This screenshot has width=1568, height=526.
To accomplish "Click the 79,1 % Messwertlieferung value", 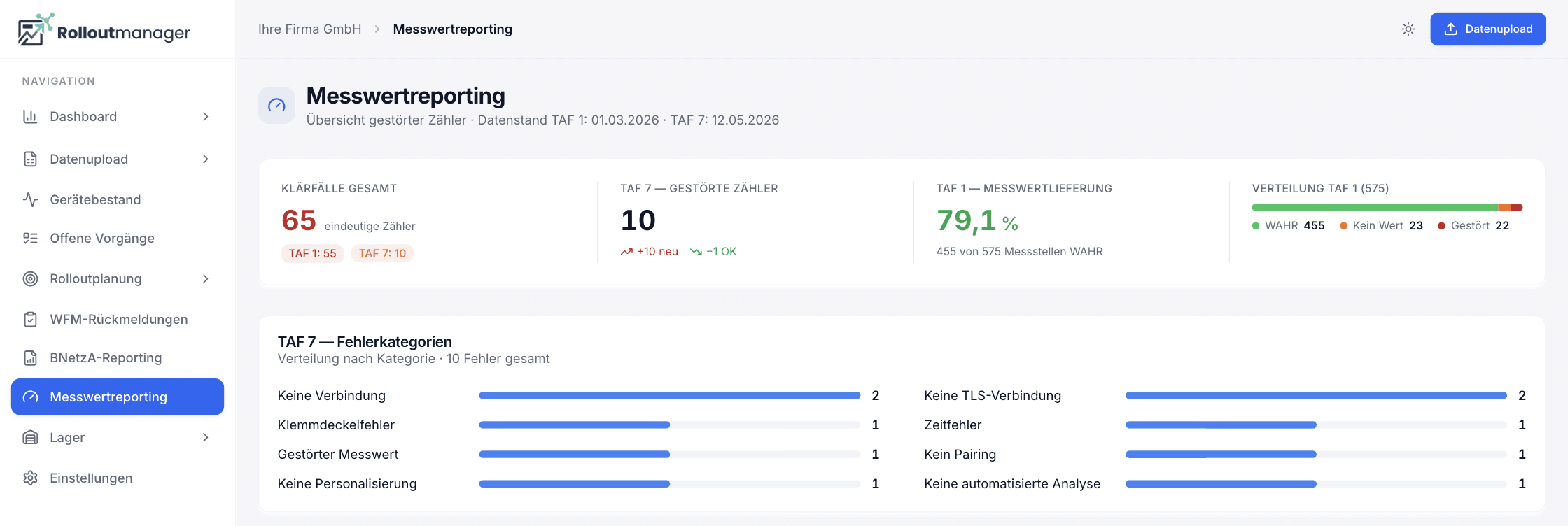I will (977, 221).
